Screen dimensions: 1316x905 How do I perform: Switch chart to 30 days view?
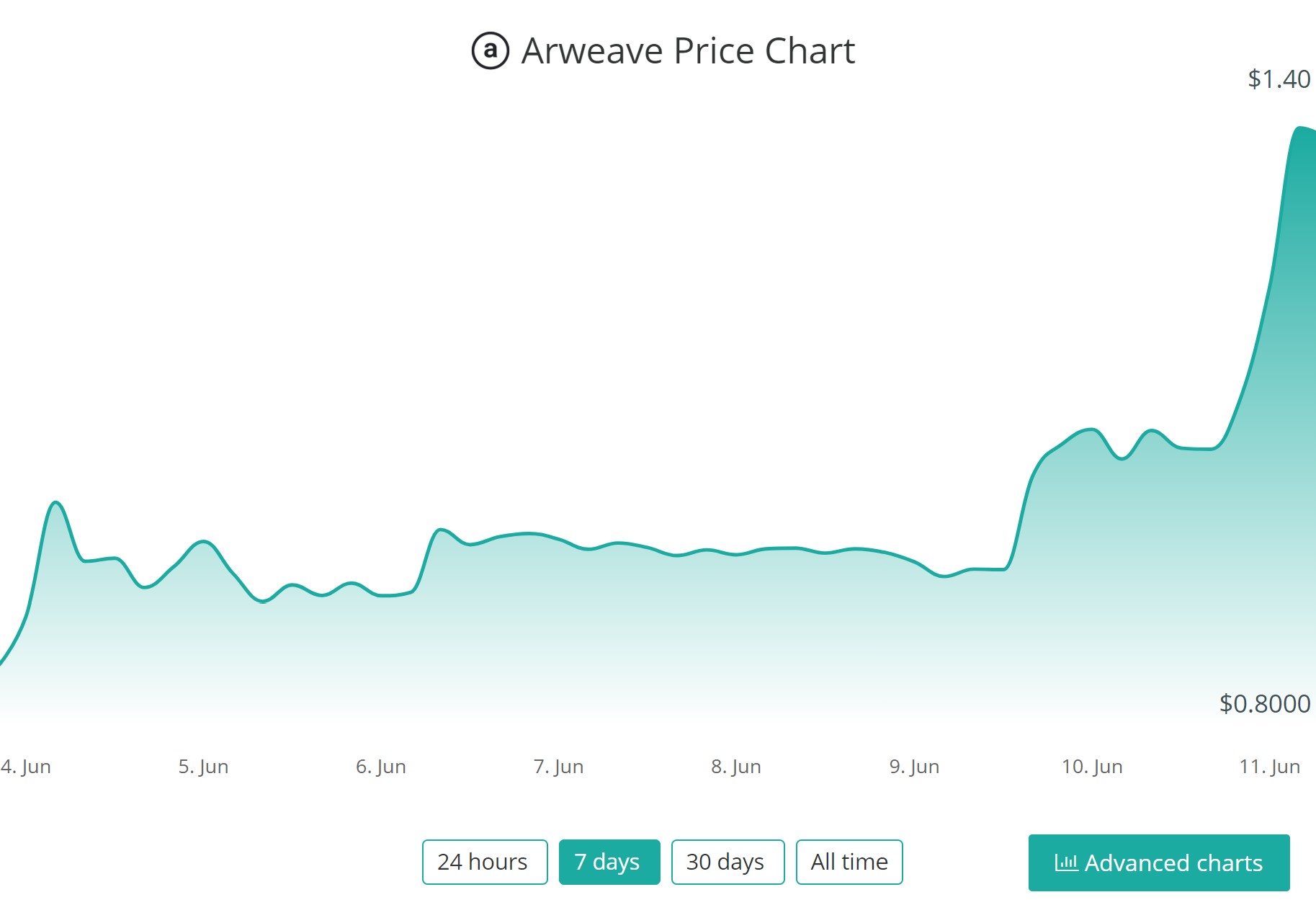pyautogui.click(x=727, y=862)
